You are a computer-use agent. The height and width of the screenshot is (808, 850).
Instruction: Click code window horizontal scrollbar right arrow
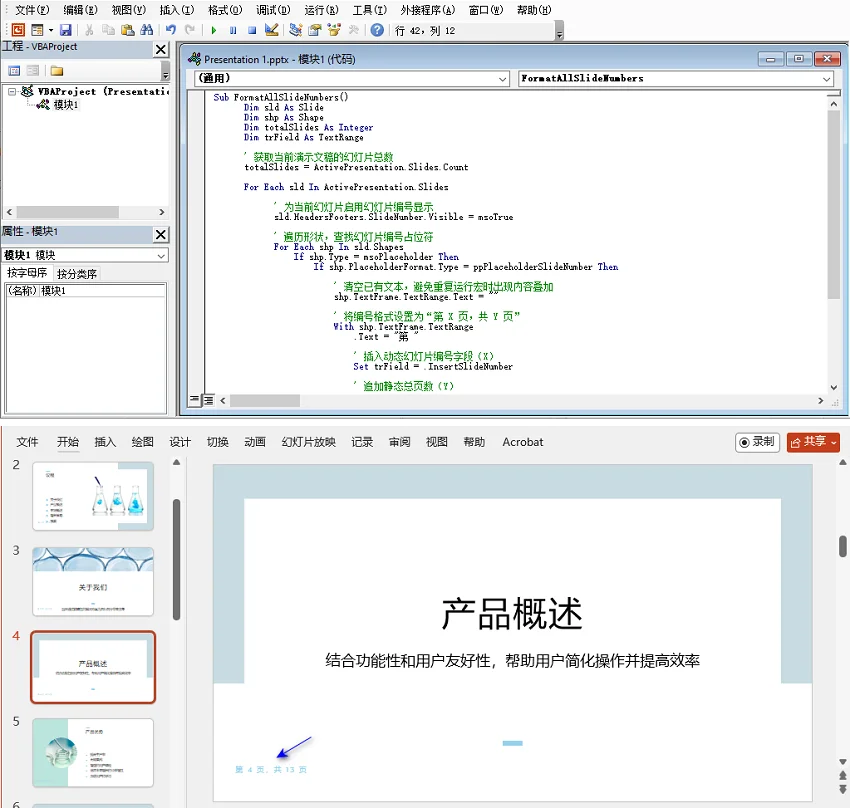(821, 400)
